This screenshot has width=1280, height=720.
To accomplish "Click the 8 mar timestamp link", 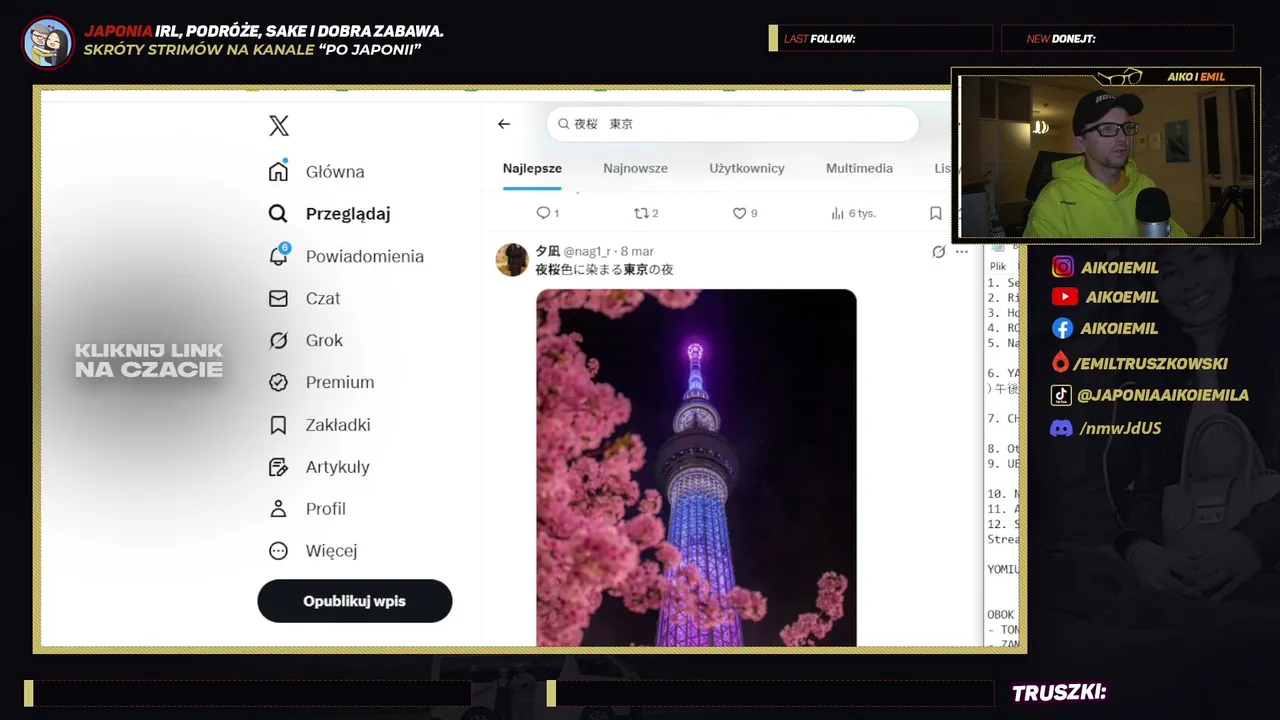I will (x=637, y=251).
